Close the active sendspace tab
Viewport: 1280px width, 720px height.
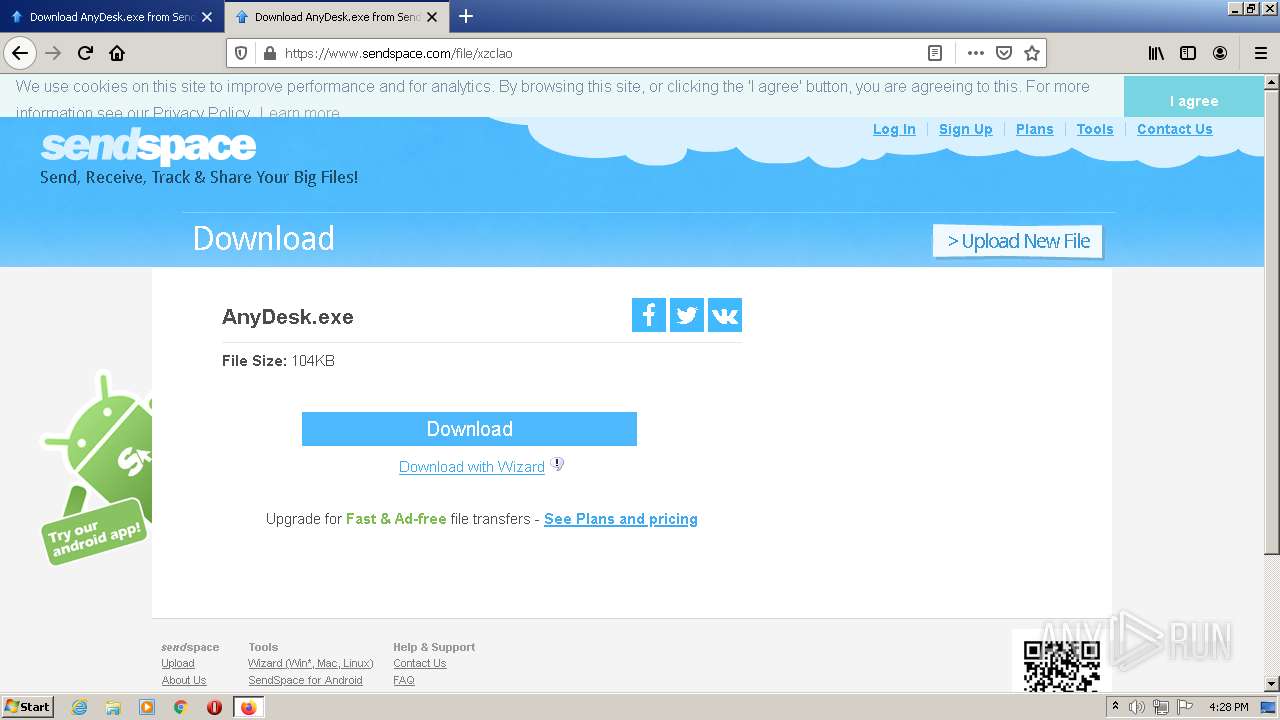[x=432, y=17]
